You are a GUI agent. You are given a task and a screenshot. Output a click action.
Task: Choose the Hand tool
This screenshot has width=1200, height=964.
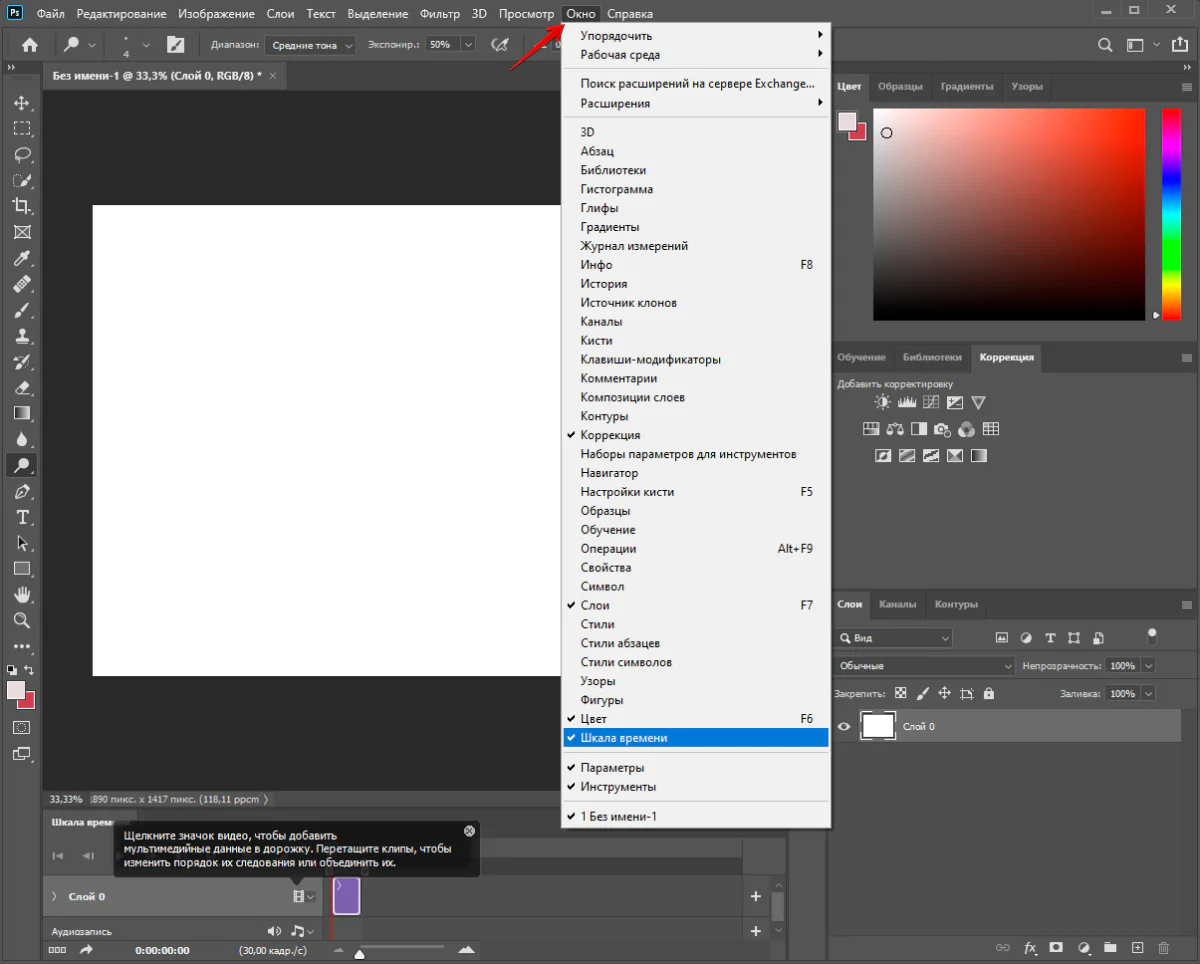[21, 595]
